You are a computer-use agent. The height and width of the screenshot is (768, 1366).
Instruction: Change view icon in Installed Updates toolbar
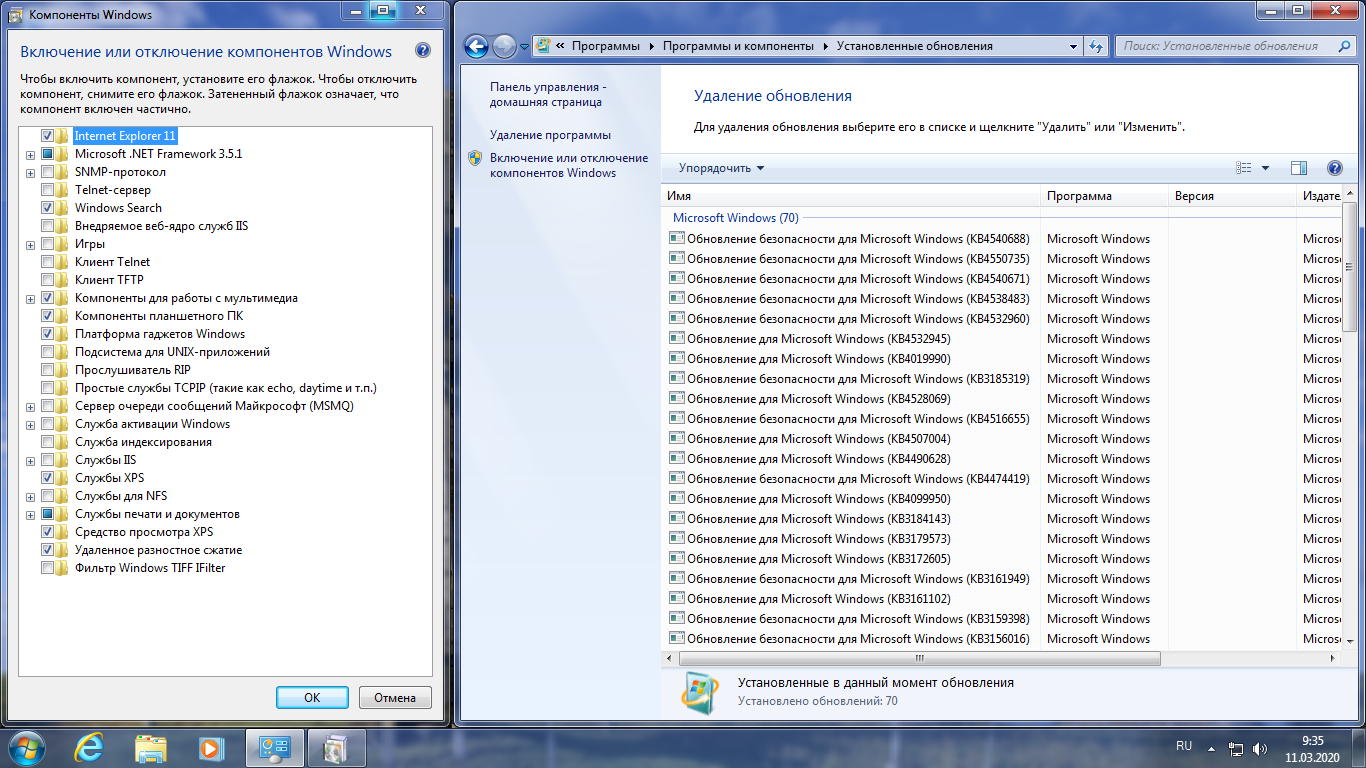point(1244,168)
